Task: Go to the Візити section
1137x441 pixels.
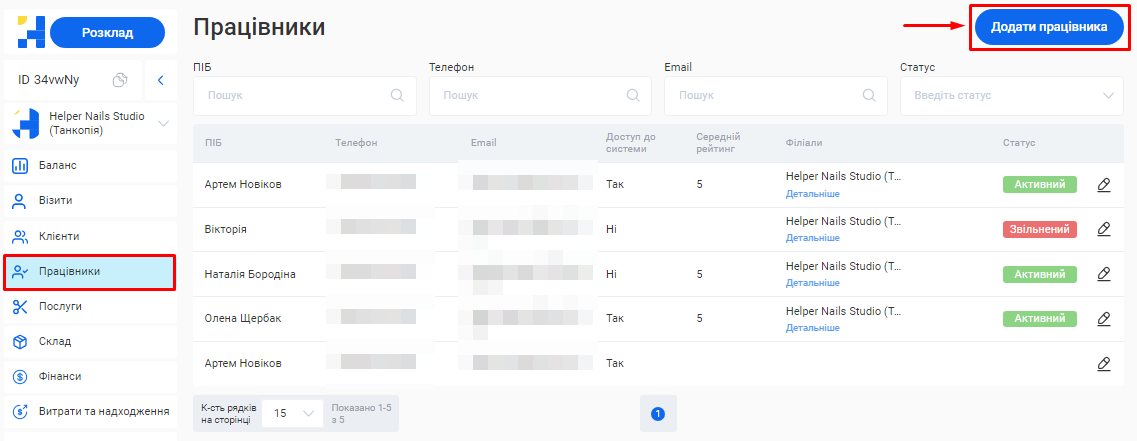Action: tap(55, 201)
